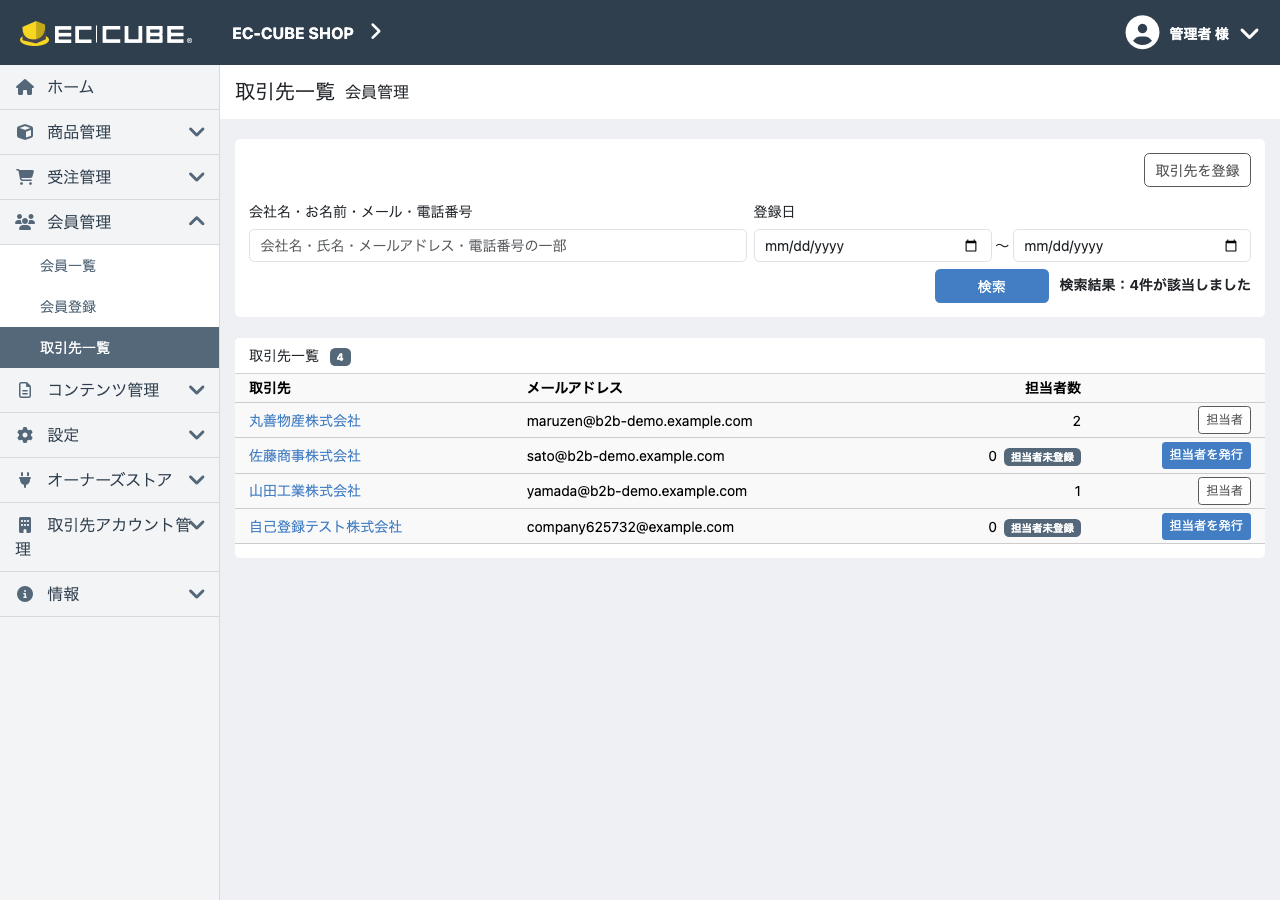Open 会員登録 in the sidebar
Screen dimensions: 1280x900
pos(109,307)
